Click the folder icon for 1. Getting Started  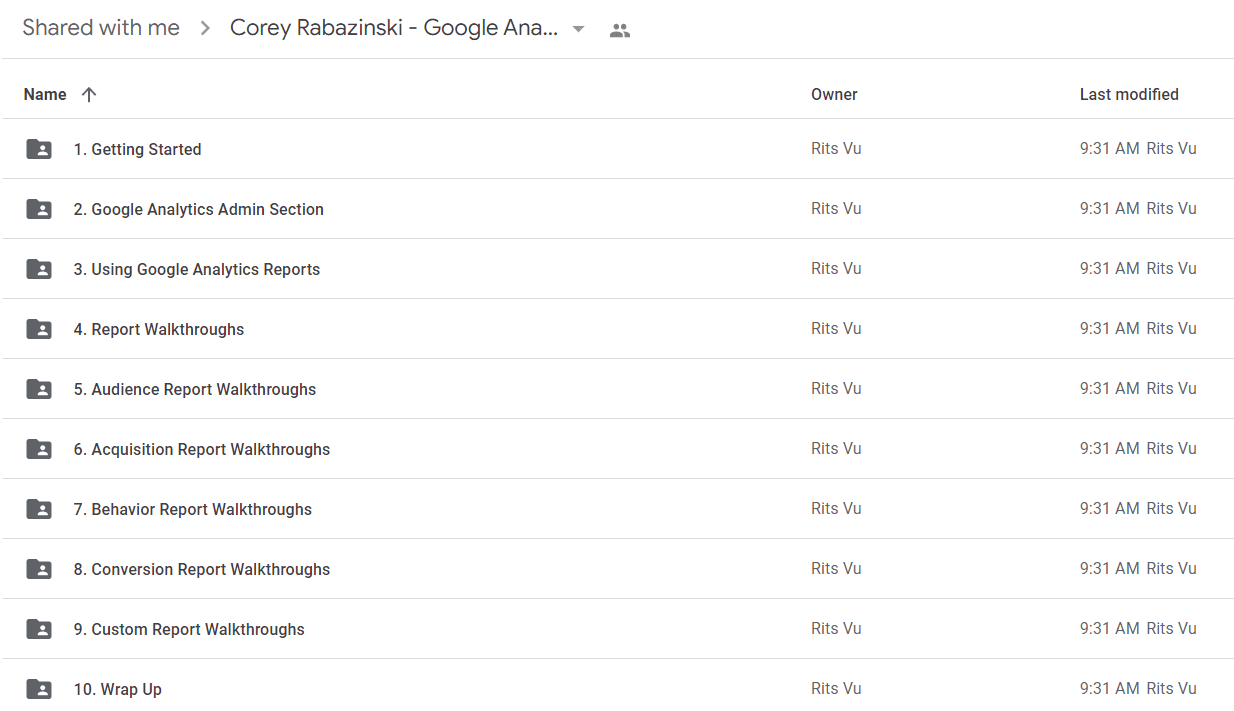[39, 149]
